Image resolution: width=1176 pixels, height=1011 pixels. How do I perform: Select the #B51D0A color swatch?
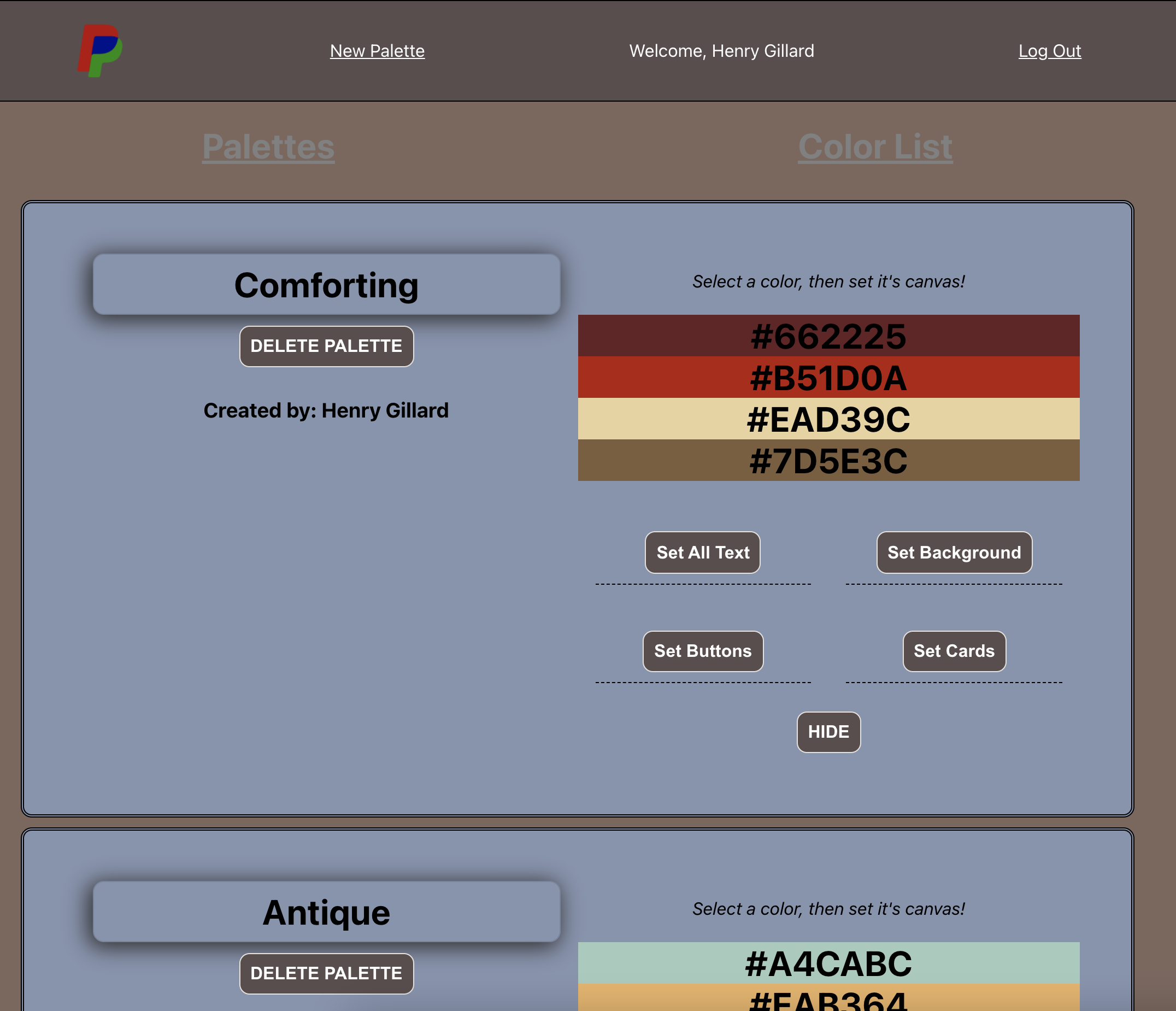pyautogui.click(x=828, y=377)
